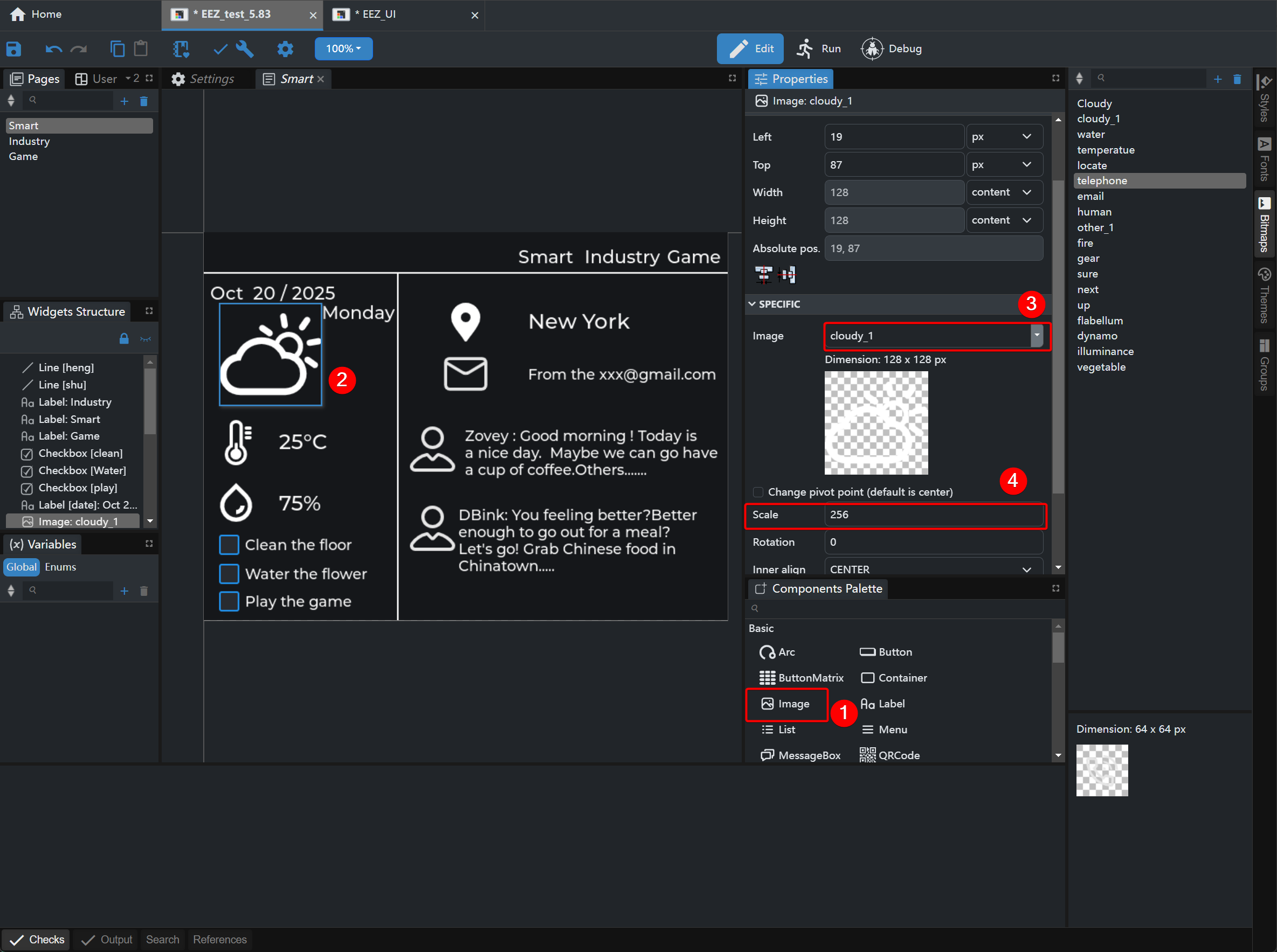Enable Change pivot point checkbox
This screenshot has width=1277, height=952.
758,491
